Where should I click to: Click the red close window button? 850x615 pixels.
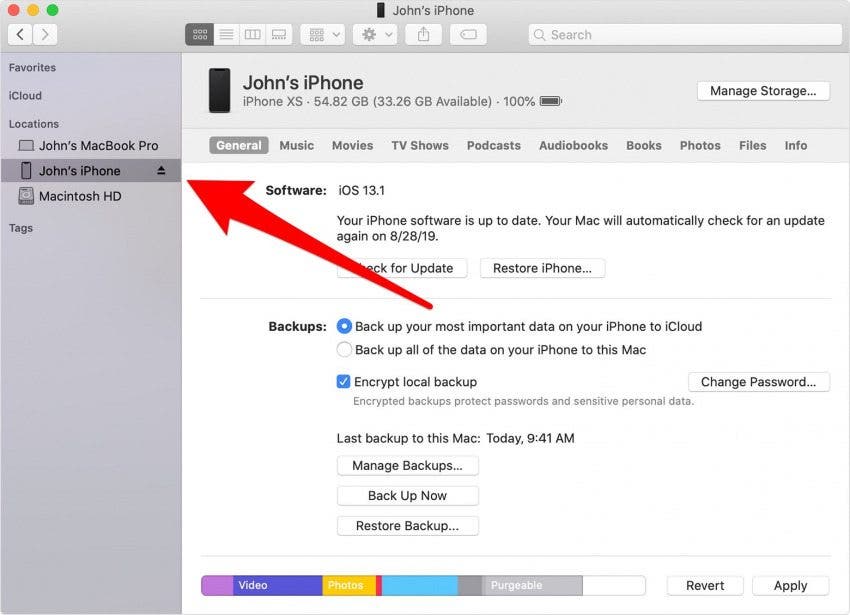(13, 10)
